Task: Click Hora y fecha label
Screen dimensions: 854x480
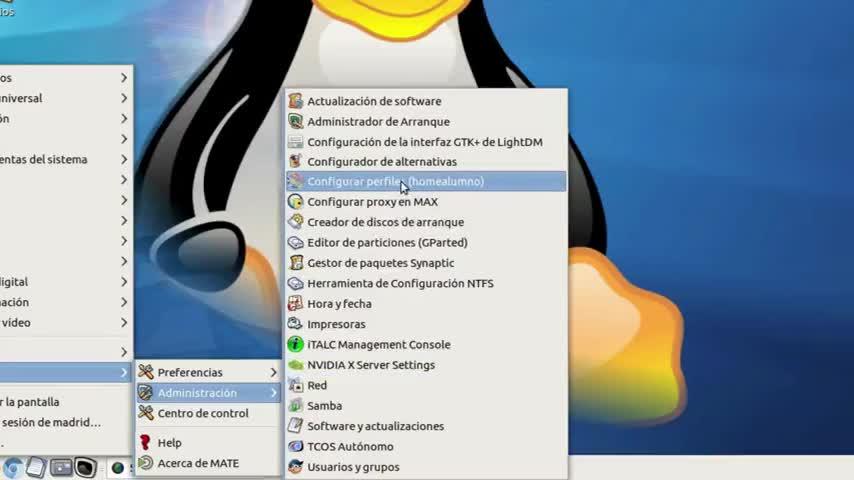Action: pos(339,304)
